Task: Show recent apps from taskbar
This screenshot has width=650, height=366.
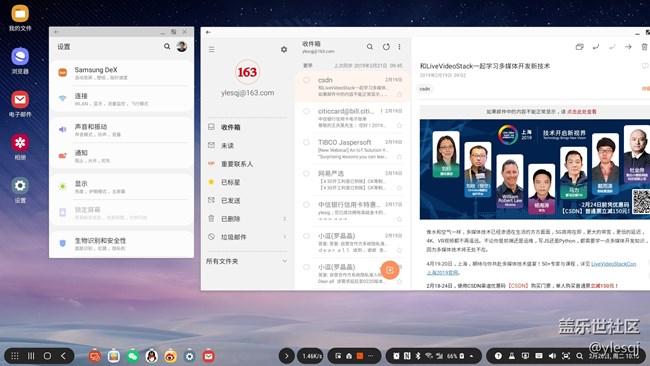Action: [x=31, y=356]
